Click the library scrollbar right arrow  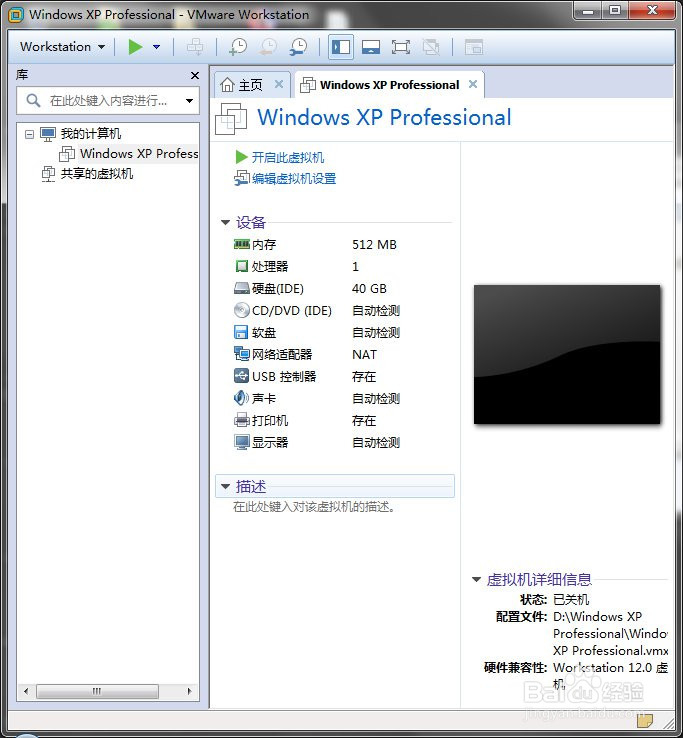189,691
